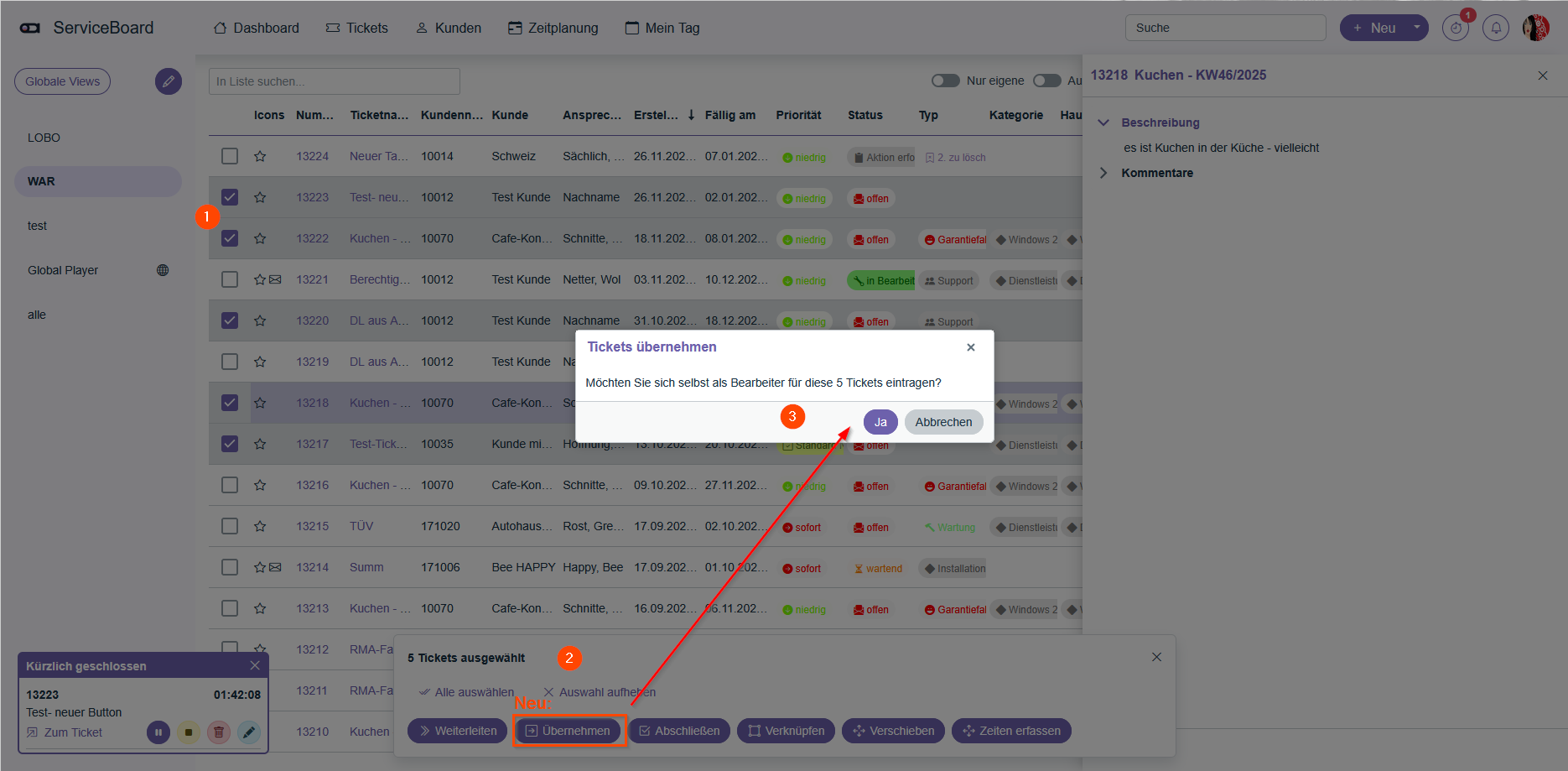Open the user avatar in top right

[1536, 28]
